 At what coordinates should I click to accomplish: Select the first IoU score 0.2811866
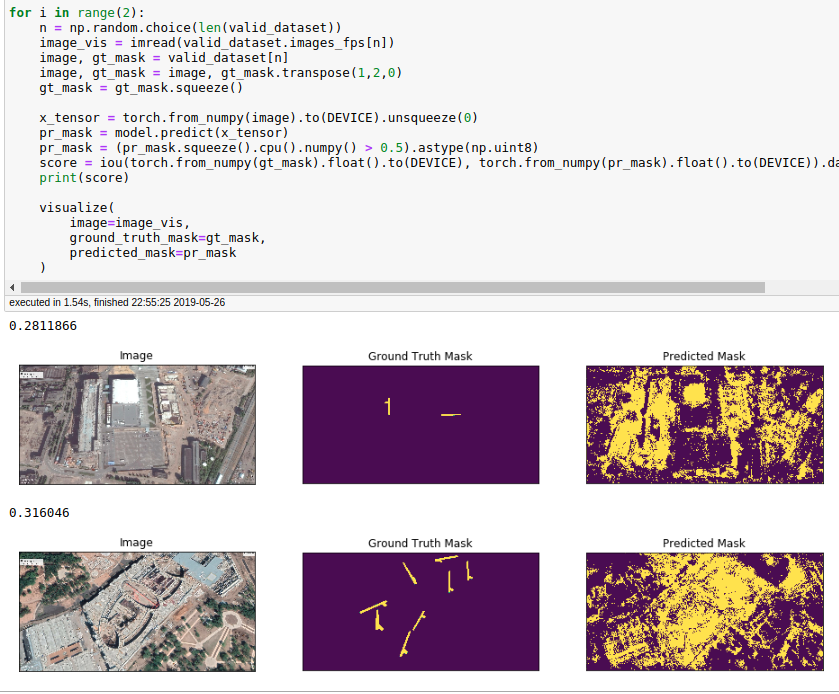click(39, 325)
